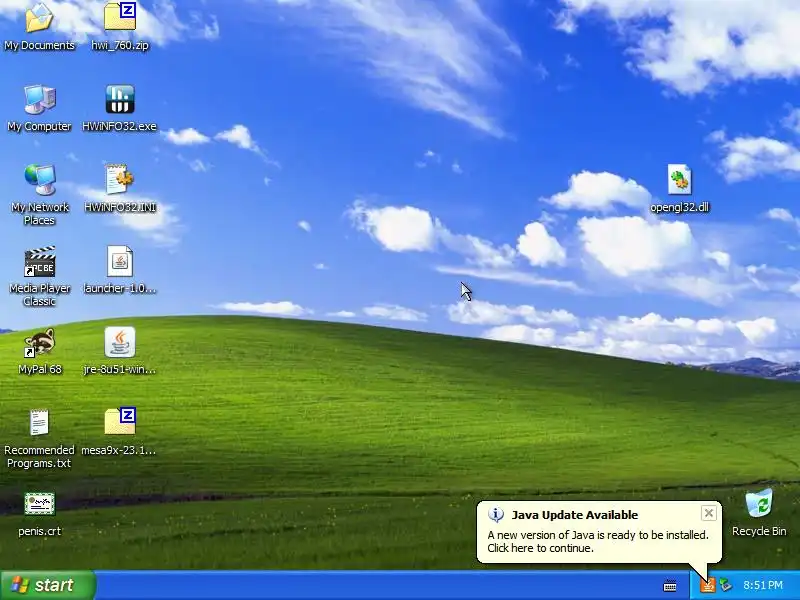
Task: Click the info icon in Java balloon
Action: [x=496, y=515]
